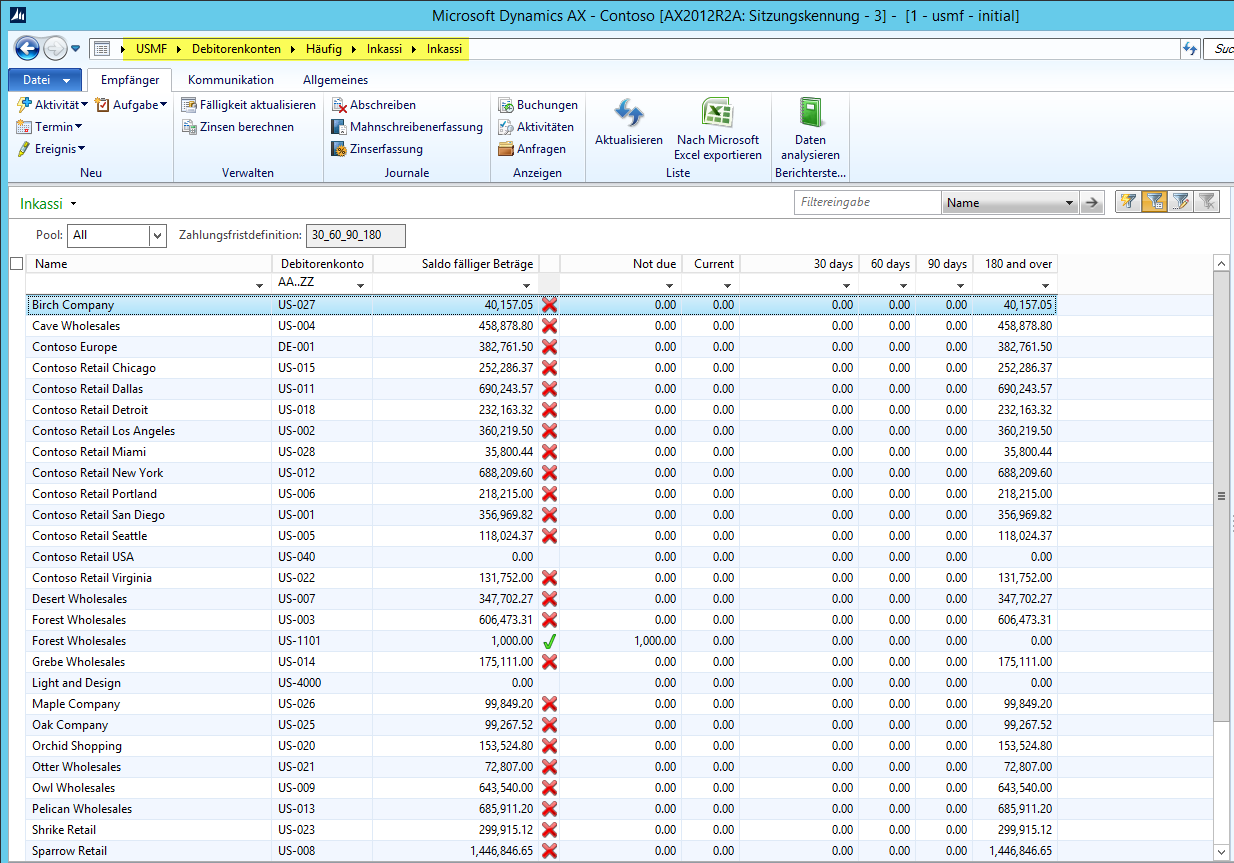Export list to Microsoft Excel
This screenshot has width=1234, height=863.
(x=717, y=113)
